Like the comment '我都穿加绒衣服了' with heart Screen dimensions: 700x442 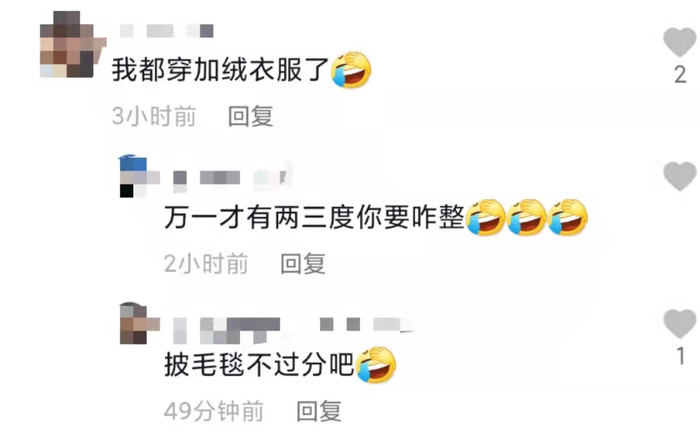[679, 42]
